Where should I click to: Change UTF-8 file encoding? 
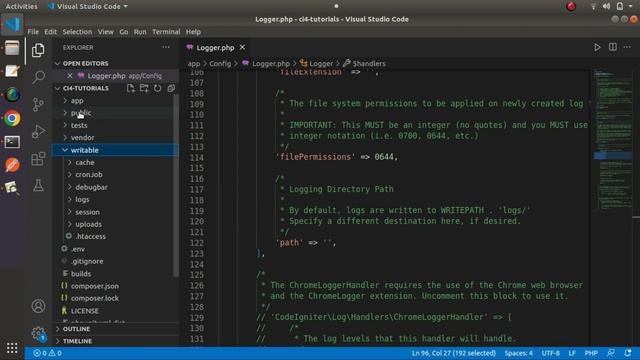coord(551,353)
